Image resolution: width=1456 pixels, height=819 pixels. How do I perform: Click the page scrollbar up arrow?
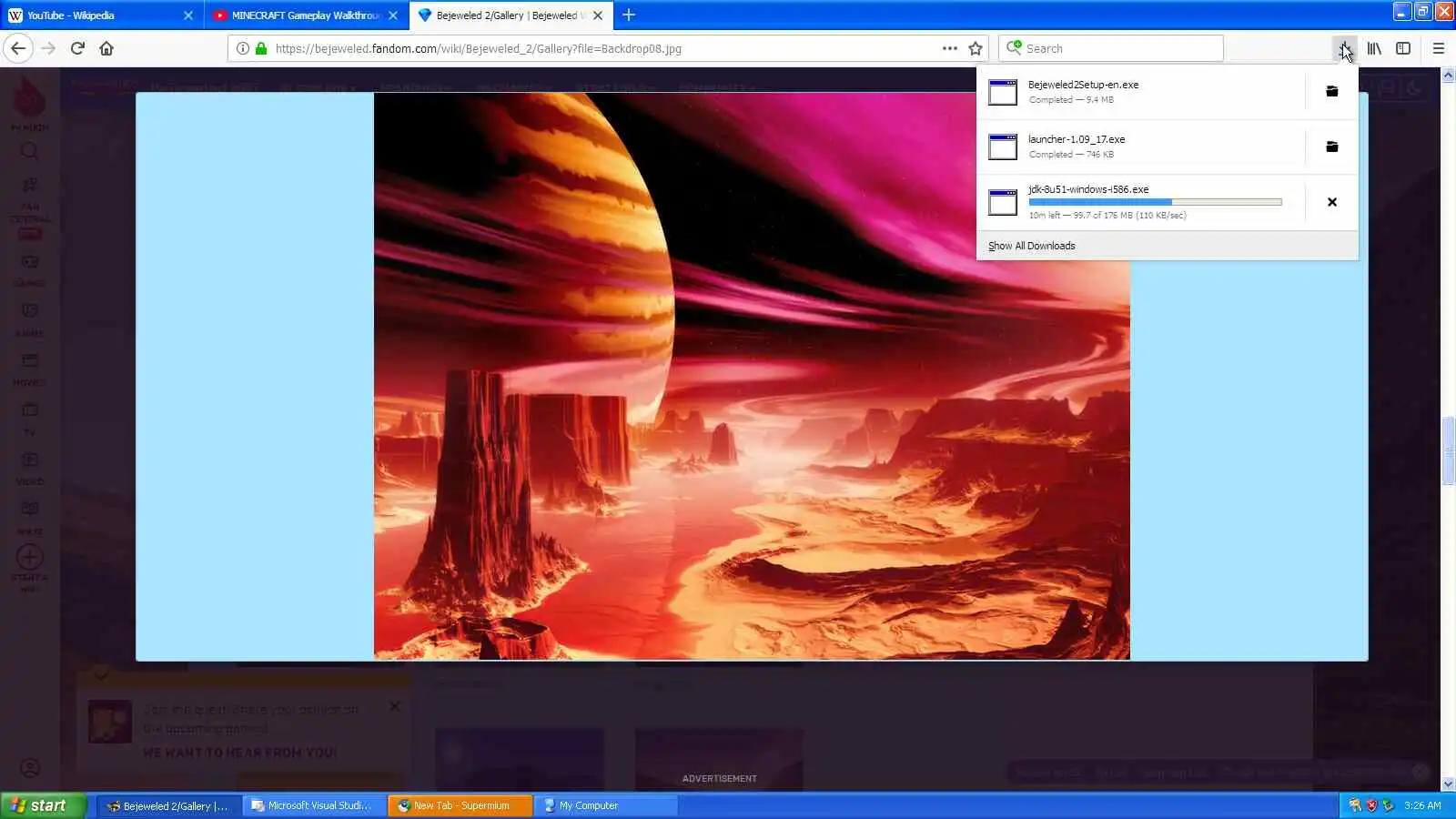click(1448, 75)
